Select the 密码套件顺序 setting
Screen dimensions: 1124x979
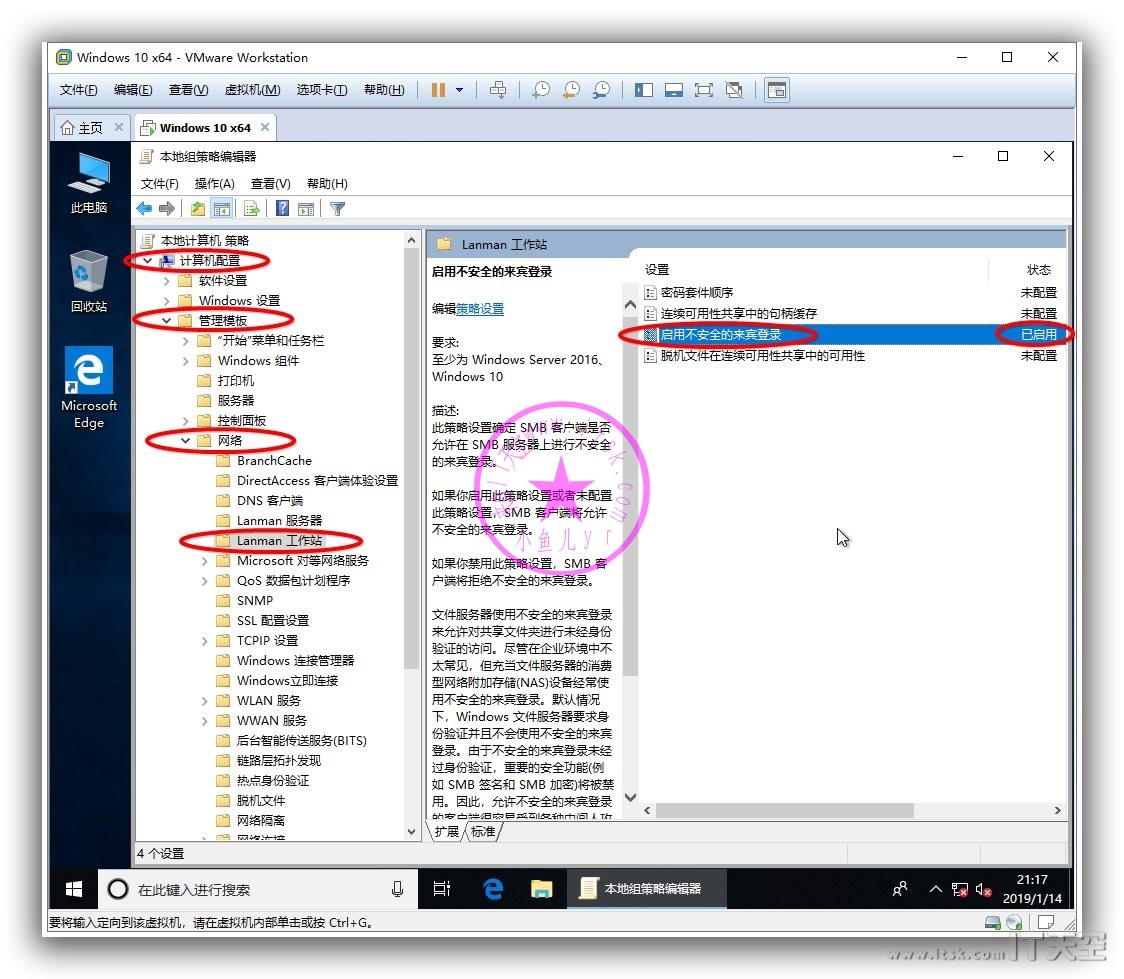696,292
